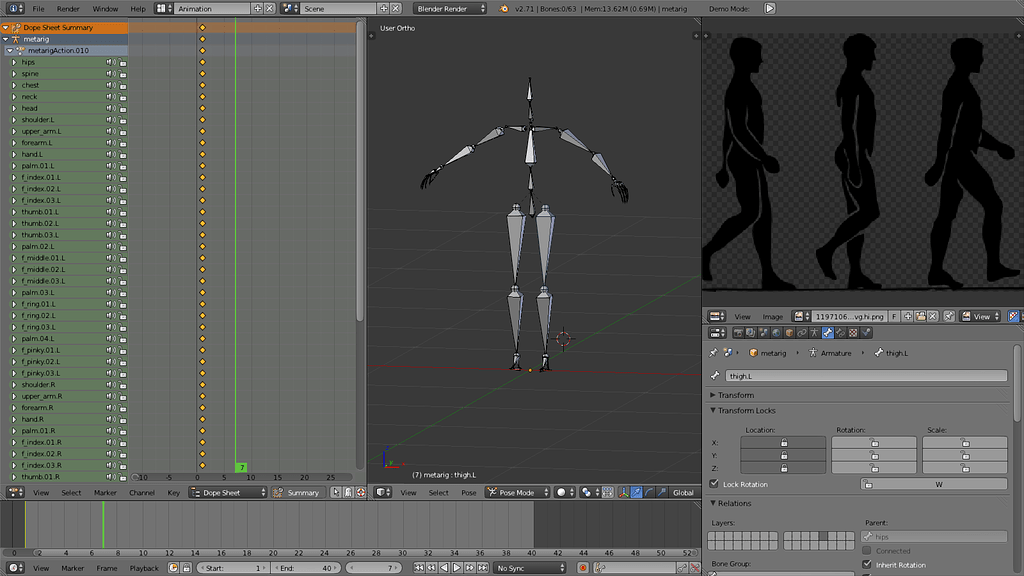Open the Blender Render engine dropdown
Viewport: 1024px width, 576px height.
pyautogui.click(x=450, y=8)
